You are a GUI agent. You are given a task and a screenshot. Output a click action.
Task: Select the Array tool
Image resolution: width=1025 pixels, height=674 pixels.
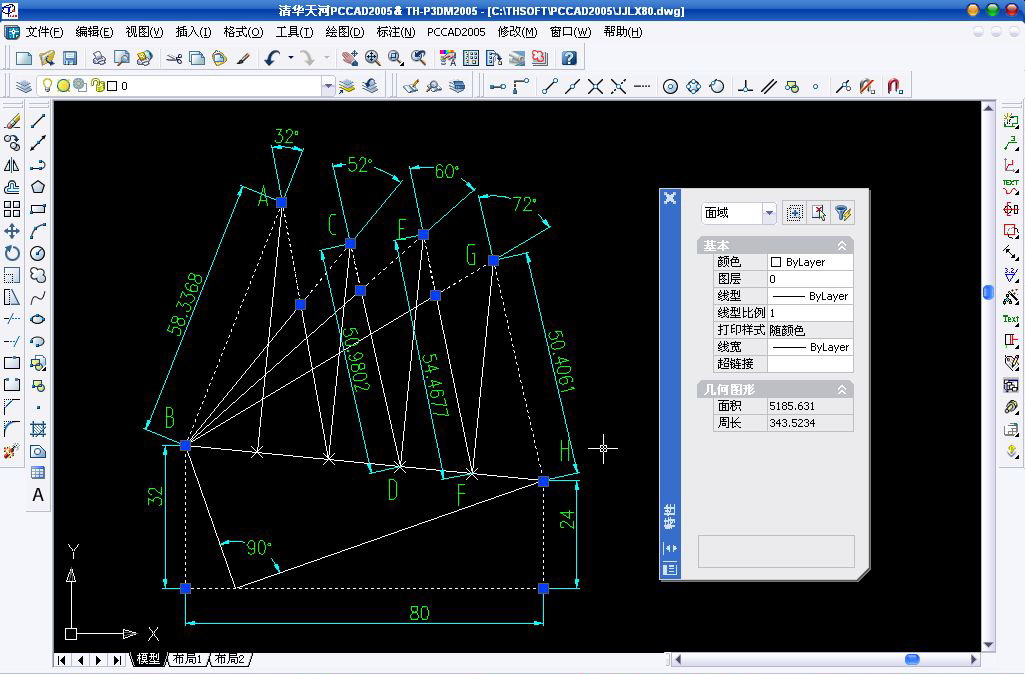[12, 209]
